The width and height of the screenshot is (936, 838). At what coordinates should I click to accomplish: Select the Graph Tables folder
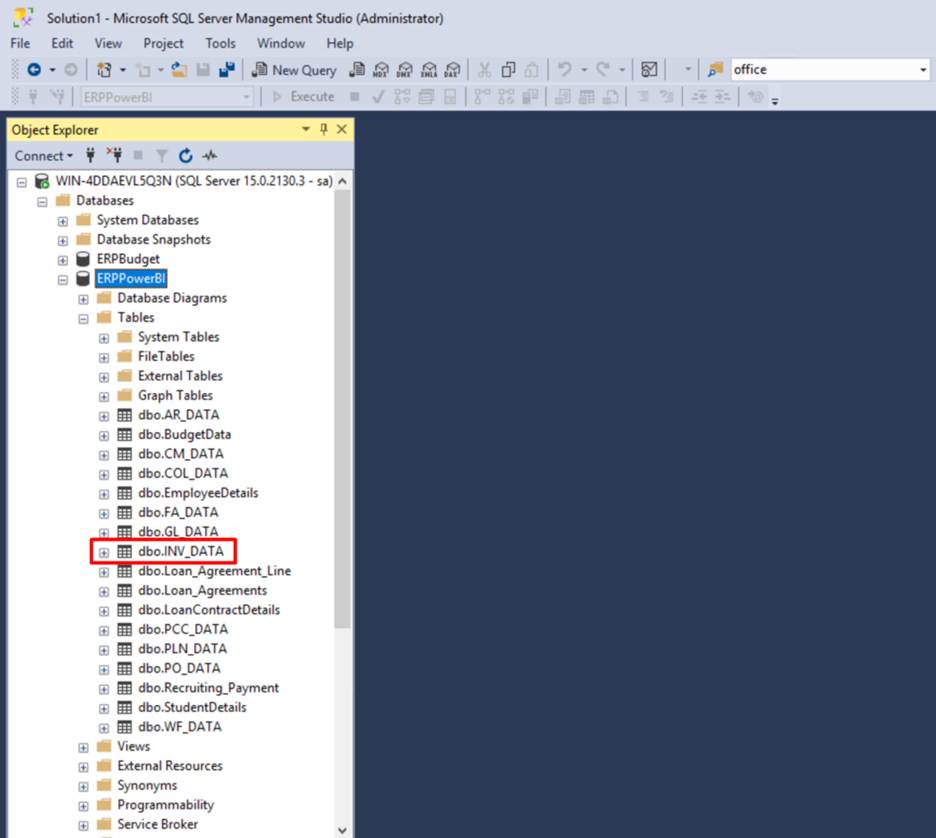click(x=176, y=395)
